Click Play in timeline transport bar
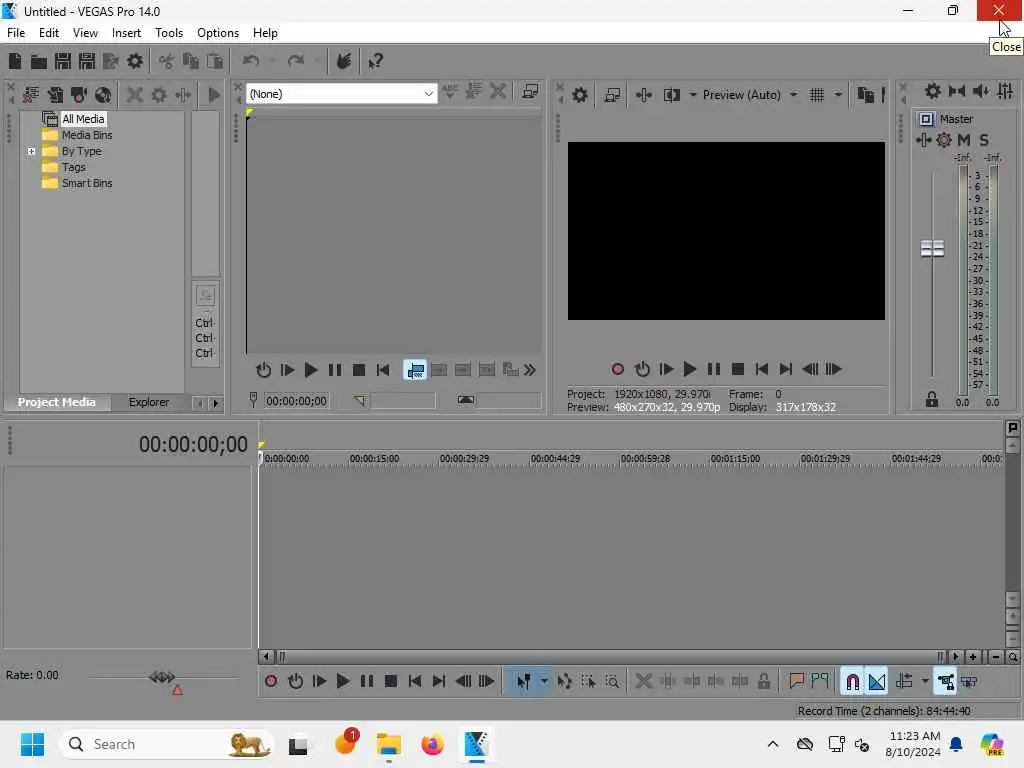The image size is (1024, 768). point(343,682)
